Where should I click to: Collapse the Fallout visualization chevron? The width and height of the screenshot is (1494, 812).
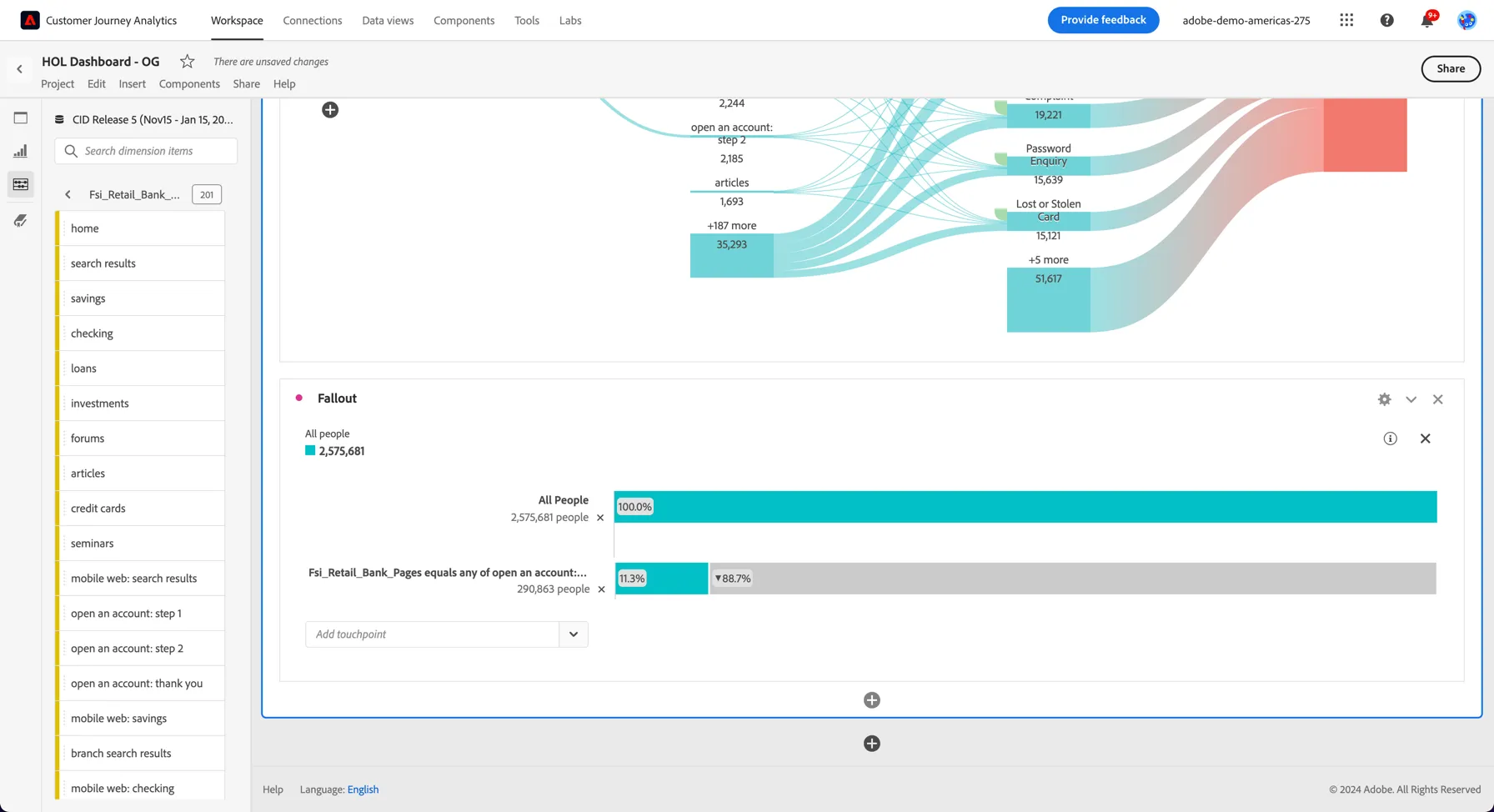coord(1411,399)
